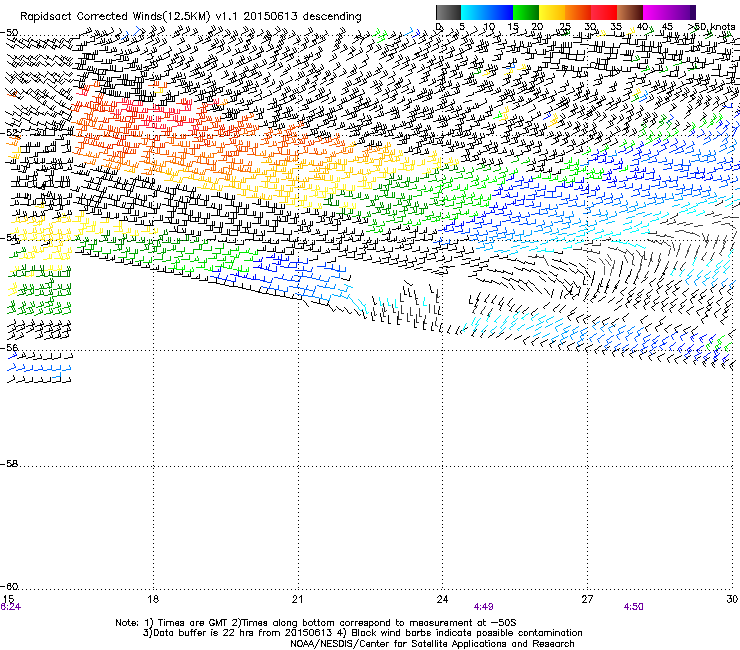Click the '30' longitude label at bottom right
The width and height of the screenshot is (740, 650).
(732, 599)
